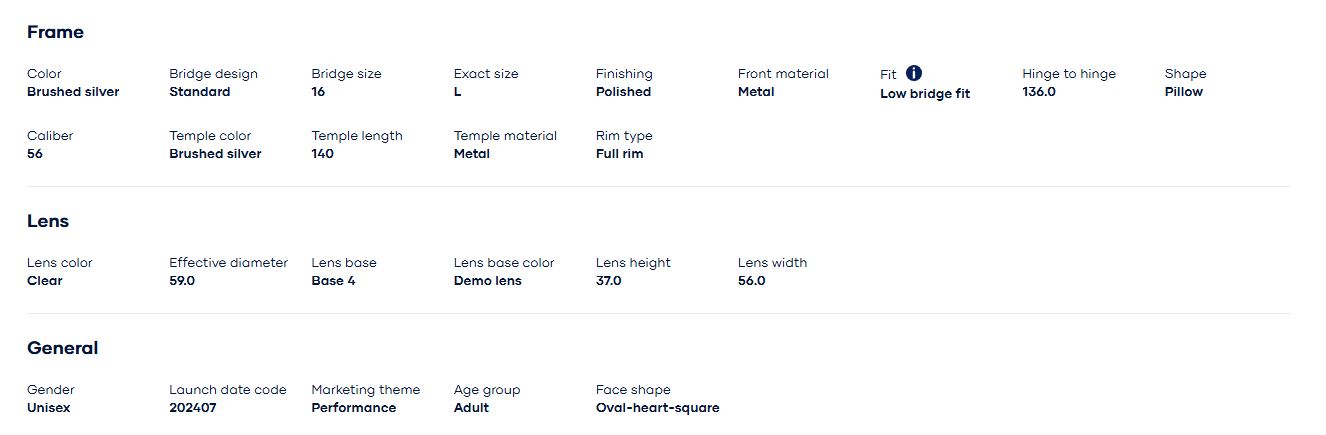
Task: Click the Fit info icon
Action: pyautogui.click(x=914, y=73)
